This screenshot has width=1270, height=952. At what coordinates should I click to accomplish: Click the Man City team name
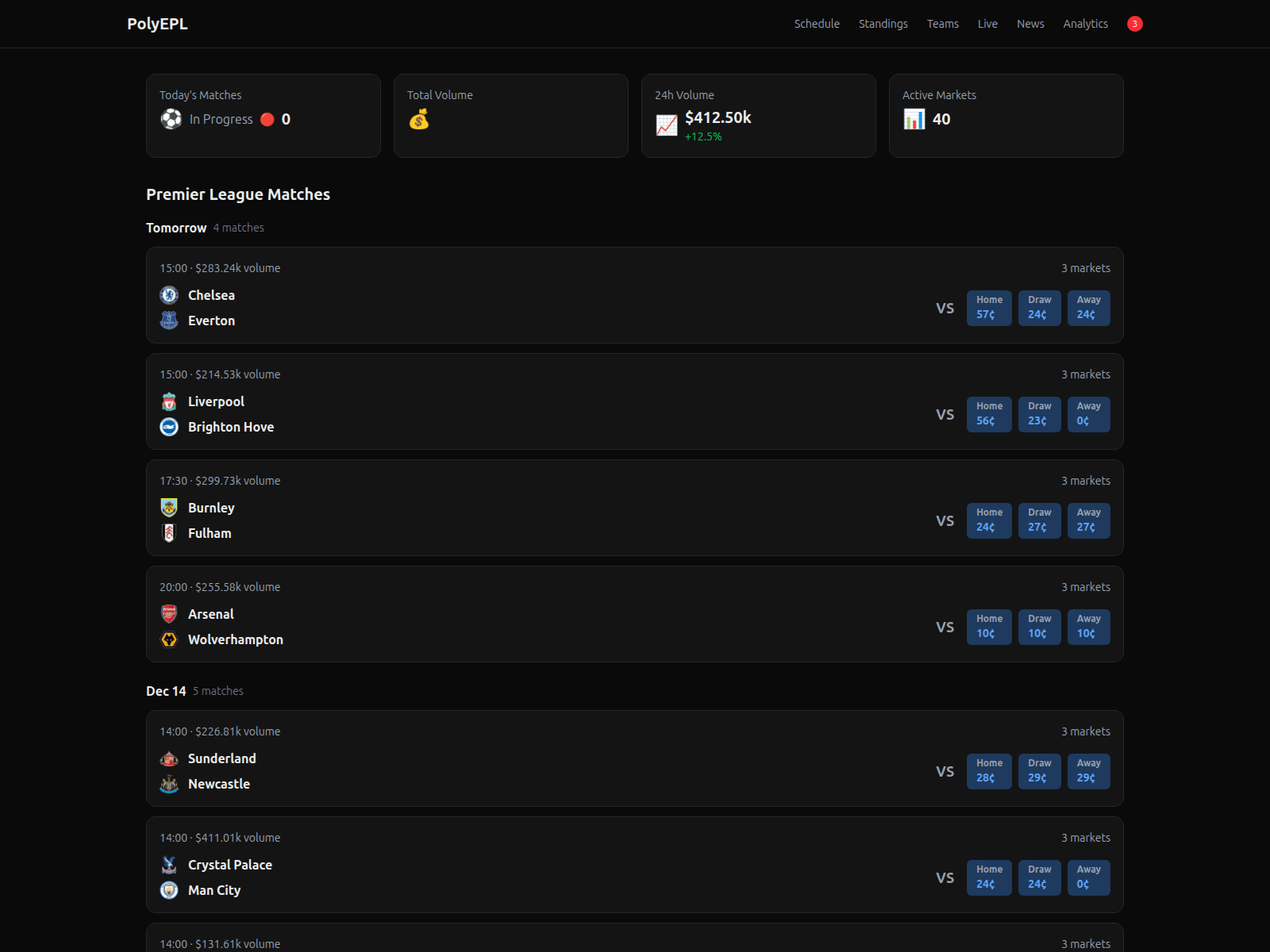214,890
